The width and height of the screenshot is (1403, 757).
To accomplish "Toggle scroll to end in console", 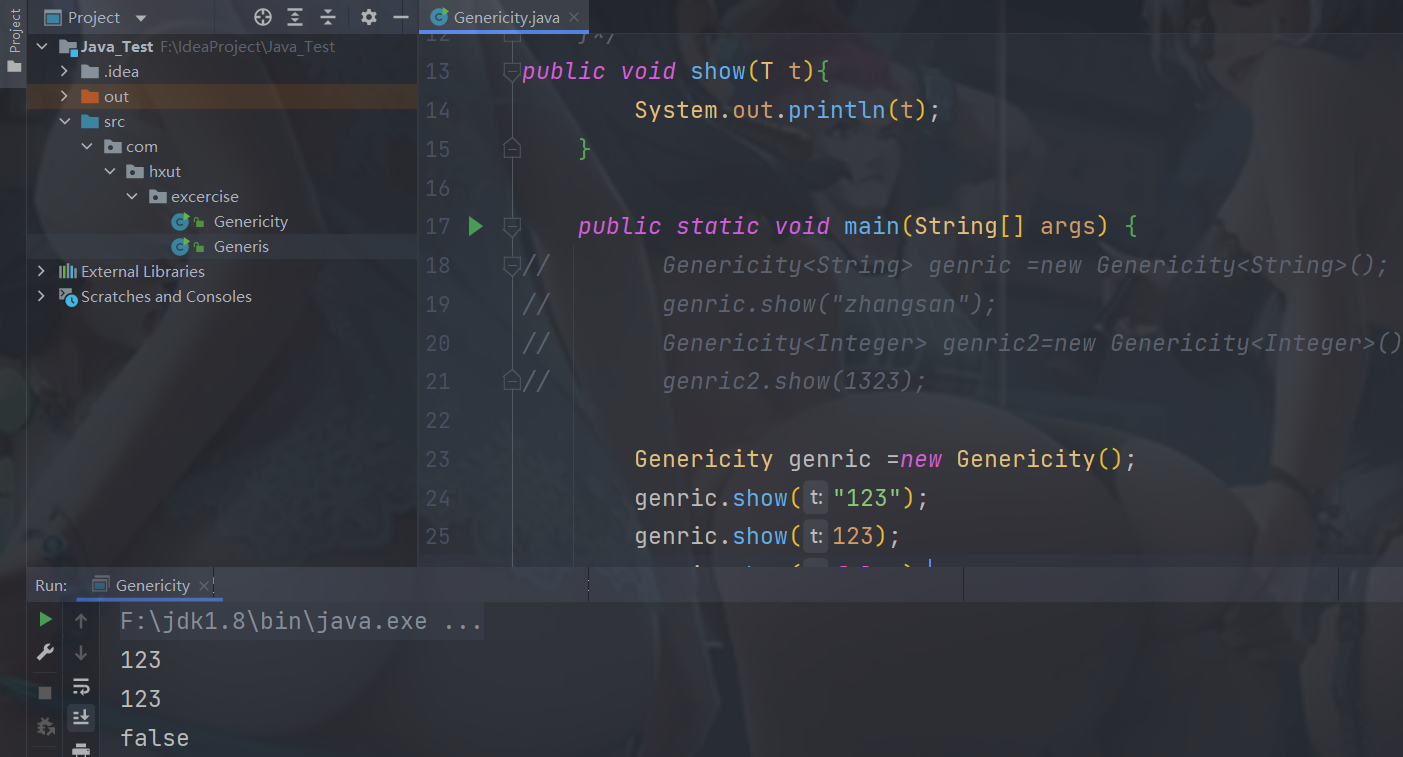I will tap(81, 717).
